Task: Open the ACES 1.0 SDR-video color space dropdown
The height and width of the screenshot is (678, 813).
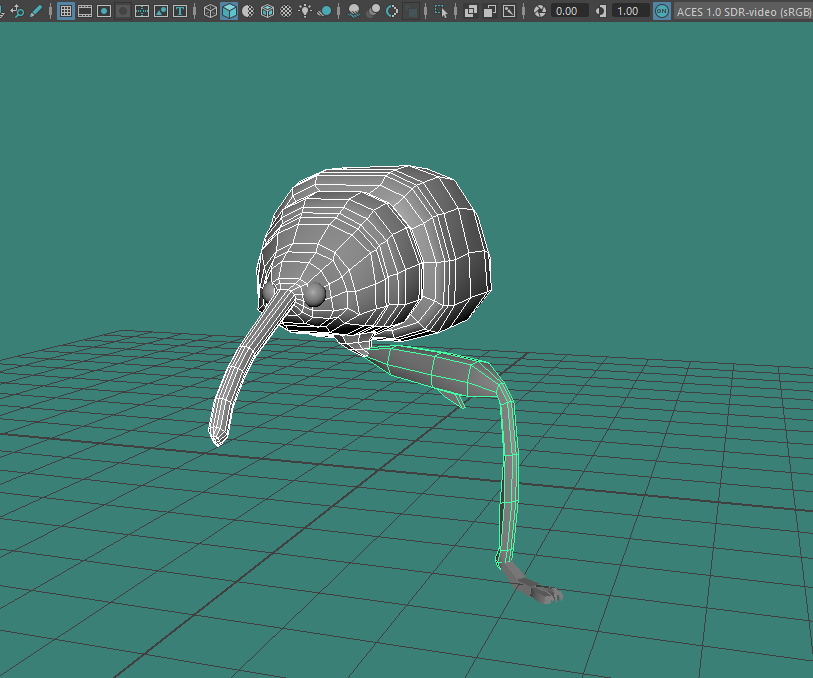Action: (x=744, y=11)
